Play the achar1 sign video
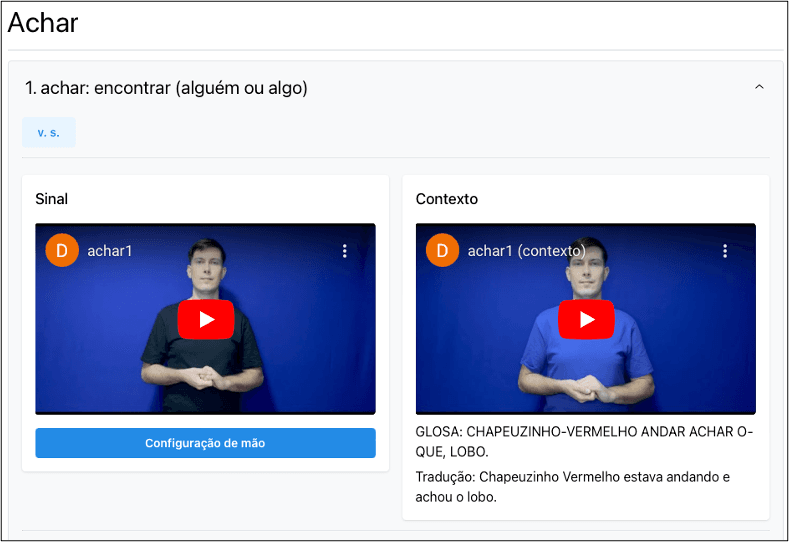The width and height of the screenshot is (790, 544). point(205,320)
